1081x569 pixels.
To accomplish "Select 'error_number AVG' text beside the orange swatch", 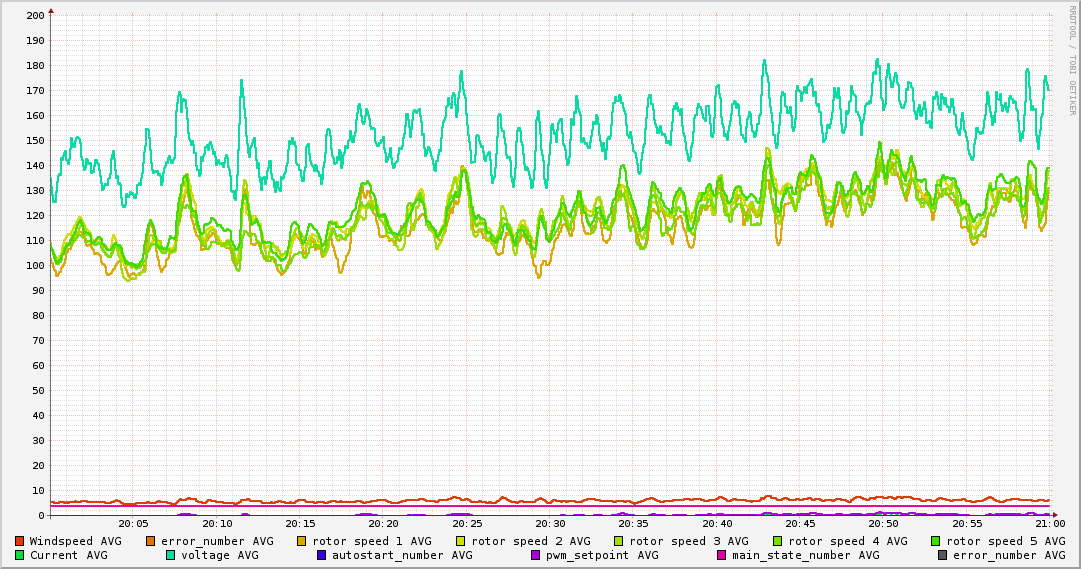I will coord(217,542).
